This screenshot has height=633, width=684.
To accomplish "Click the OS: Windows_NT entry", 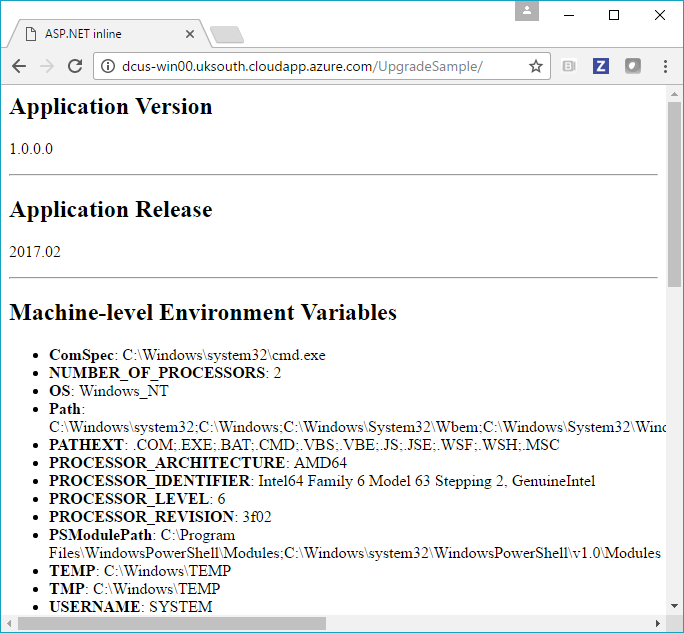I will [109, 391].
